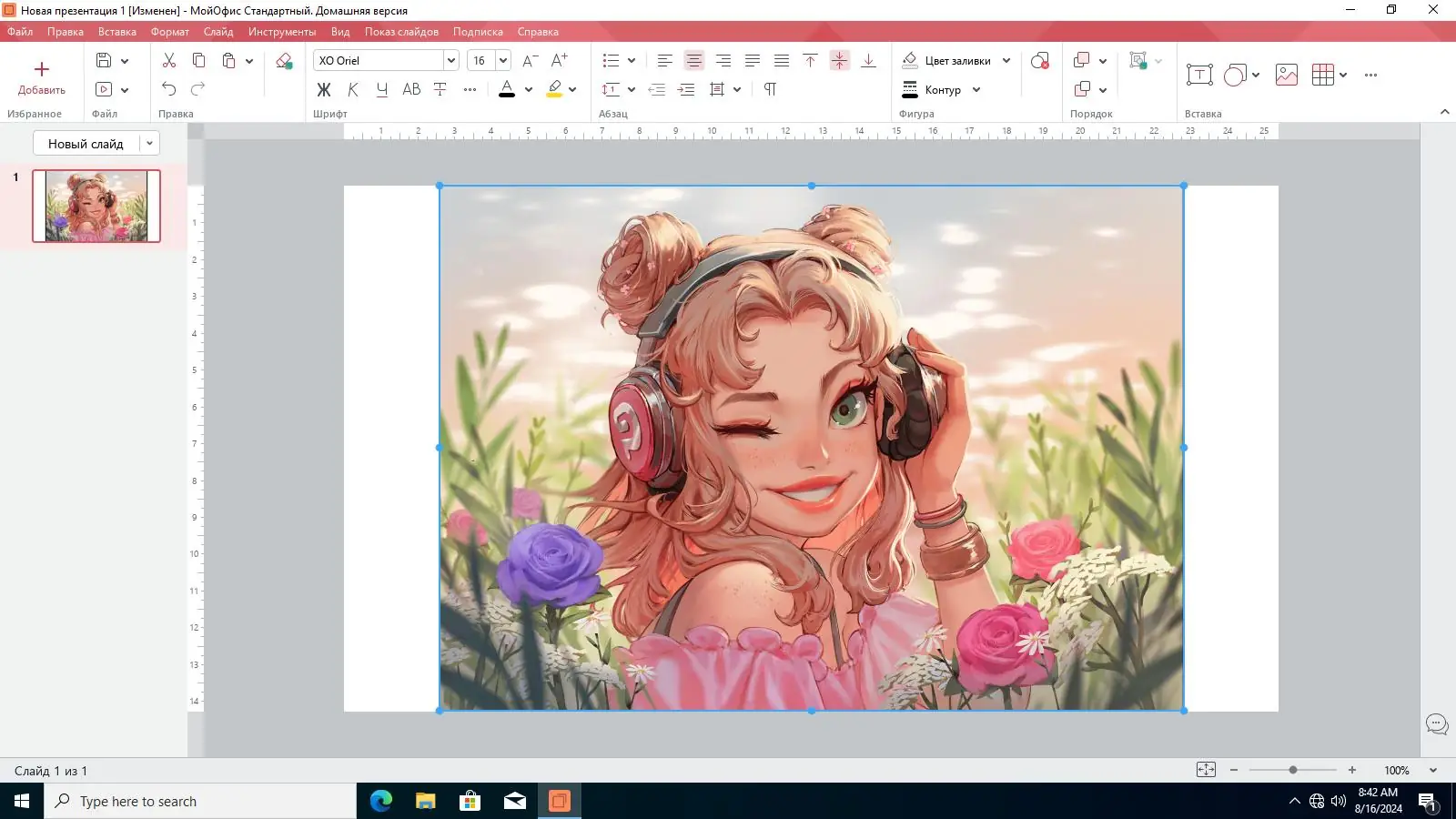1456x819 pixels.
Task: Increase font size with the A+ icon
Action: (x=560, y=61)
